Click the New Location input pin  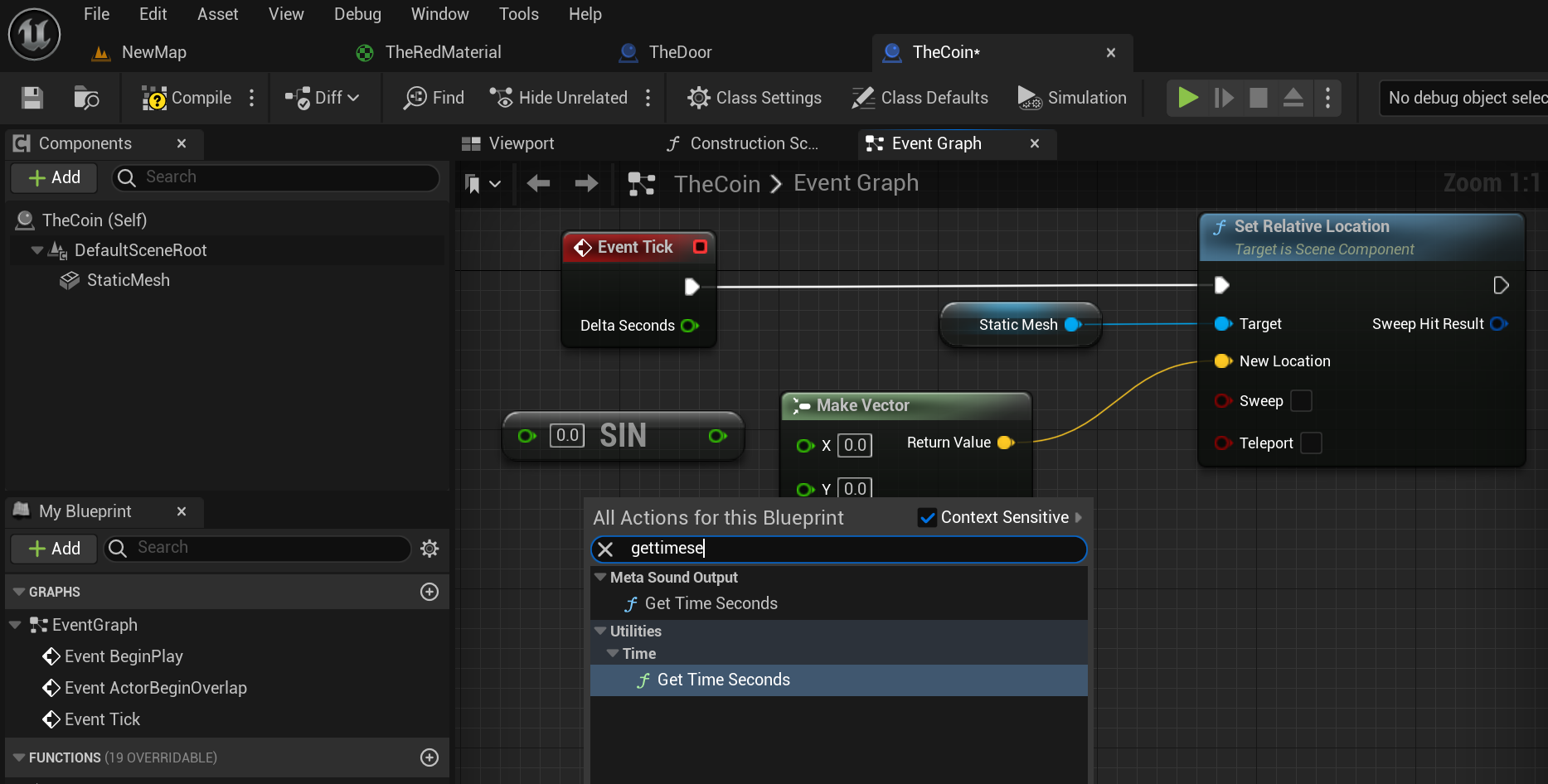pyautogui.click(x=1223, y=361)
